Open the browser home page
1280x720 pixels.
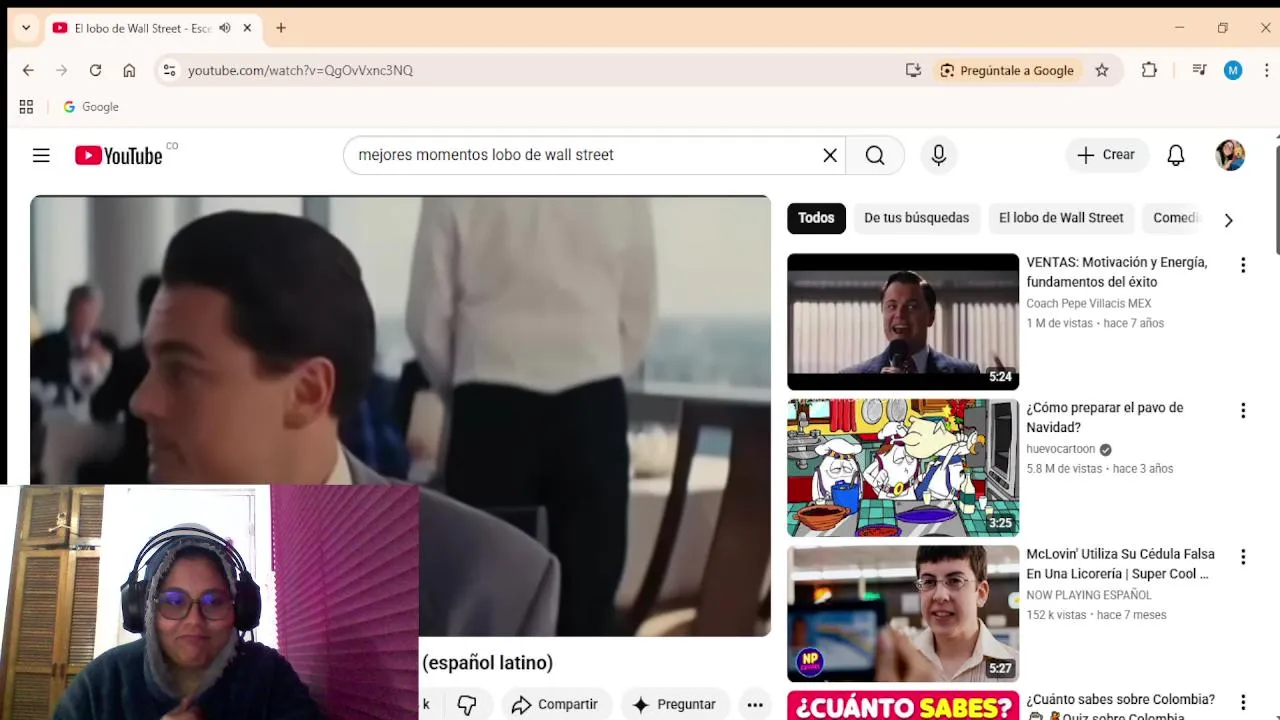coord(129,70)
